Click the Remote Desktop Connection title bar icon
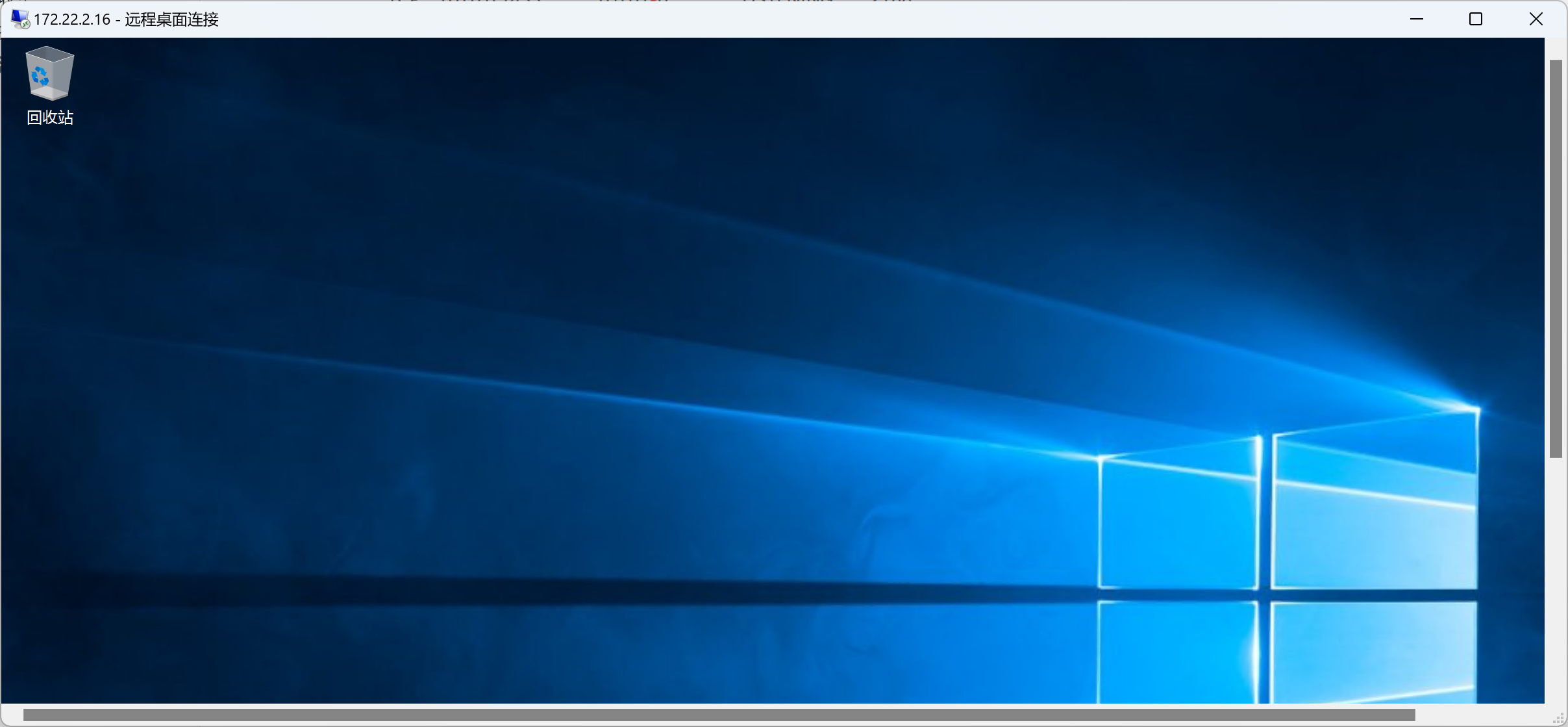1568x727 pixels. click(x=19, y=19)
